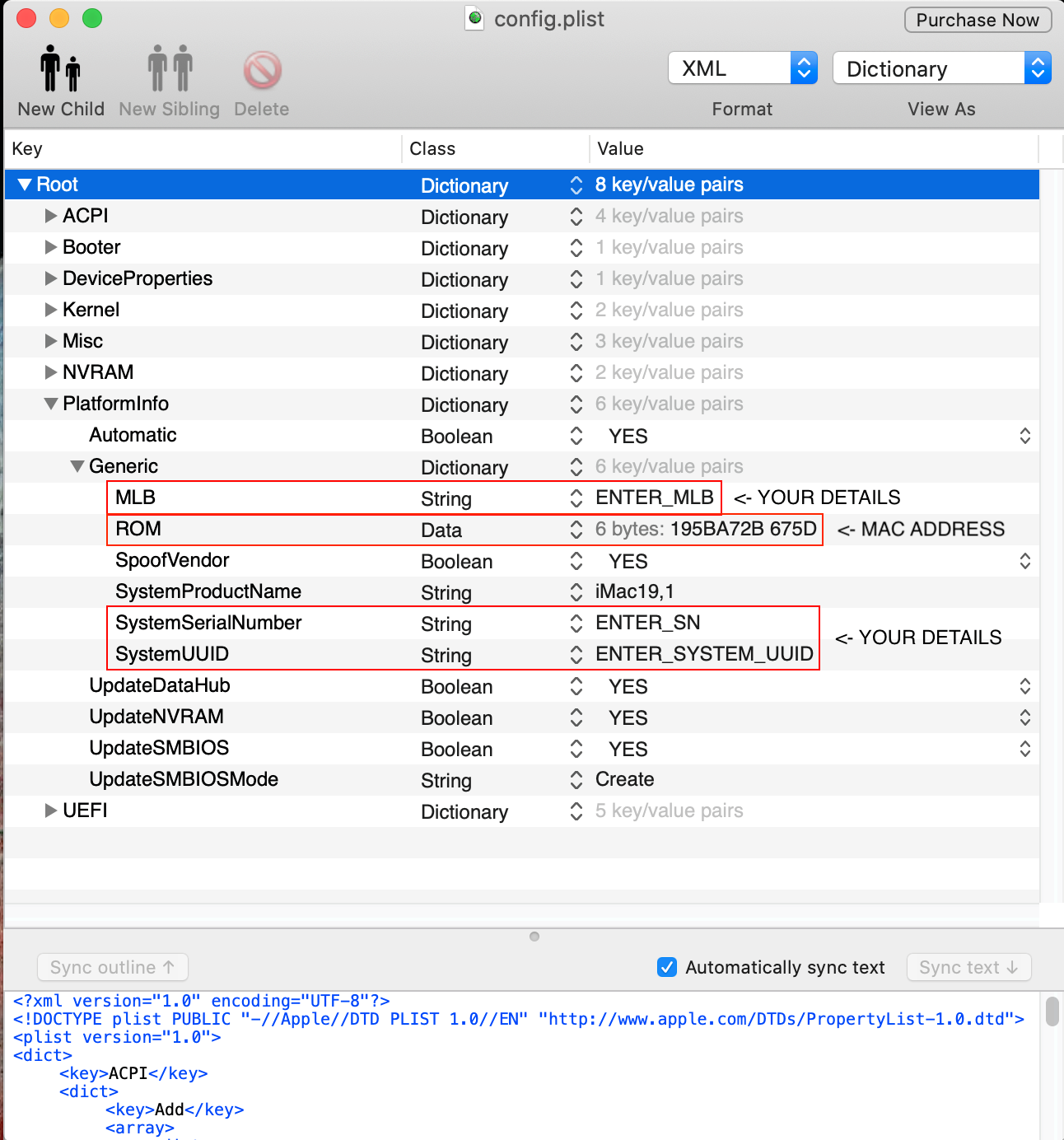Open class stepper for the ROM row

click(x=576, y=530)
